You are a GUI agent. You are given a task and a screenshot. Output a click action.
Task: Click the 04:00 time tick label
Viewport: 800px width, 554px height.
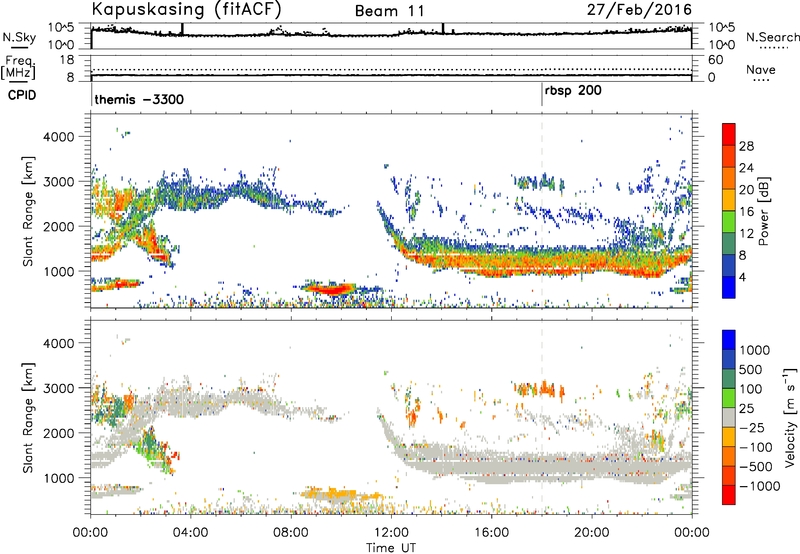191,533
